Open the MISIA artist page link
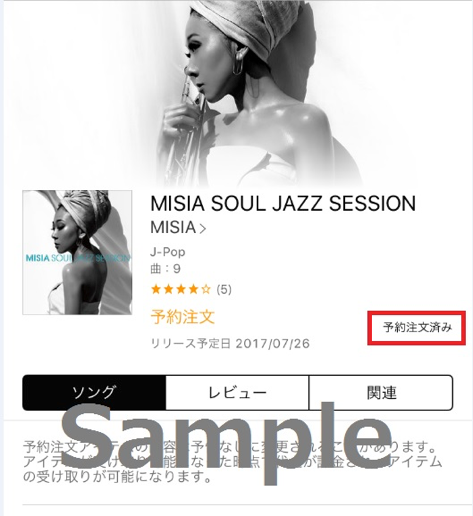The width and height of the screenshot is (473, 516). click(x=178, y=228)
